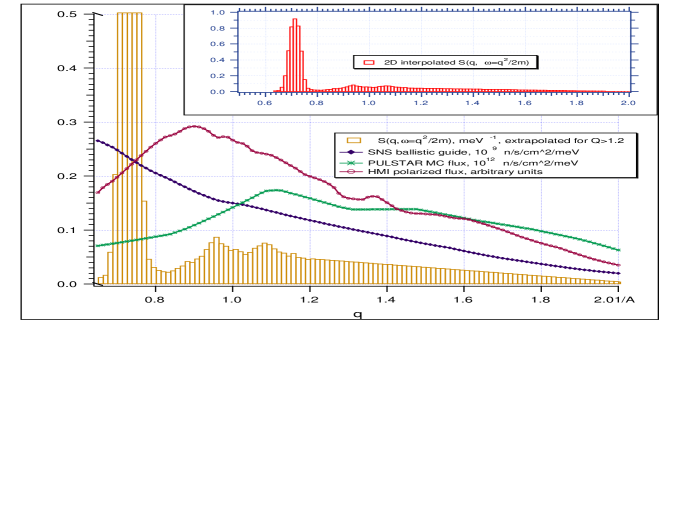Click the main y-axis tick label 0.4

[67, 68]
